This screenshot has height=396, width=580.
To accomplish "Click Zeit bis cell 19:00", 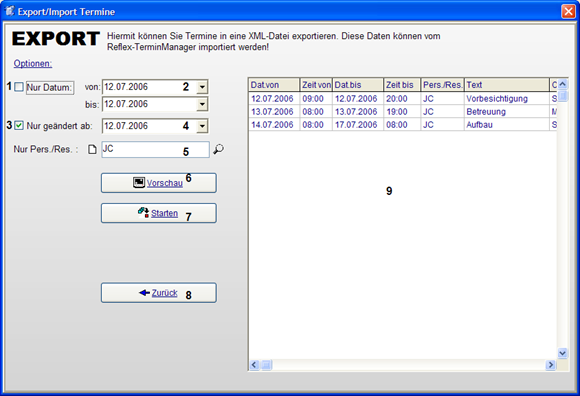I will coord(402,112).
